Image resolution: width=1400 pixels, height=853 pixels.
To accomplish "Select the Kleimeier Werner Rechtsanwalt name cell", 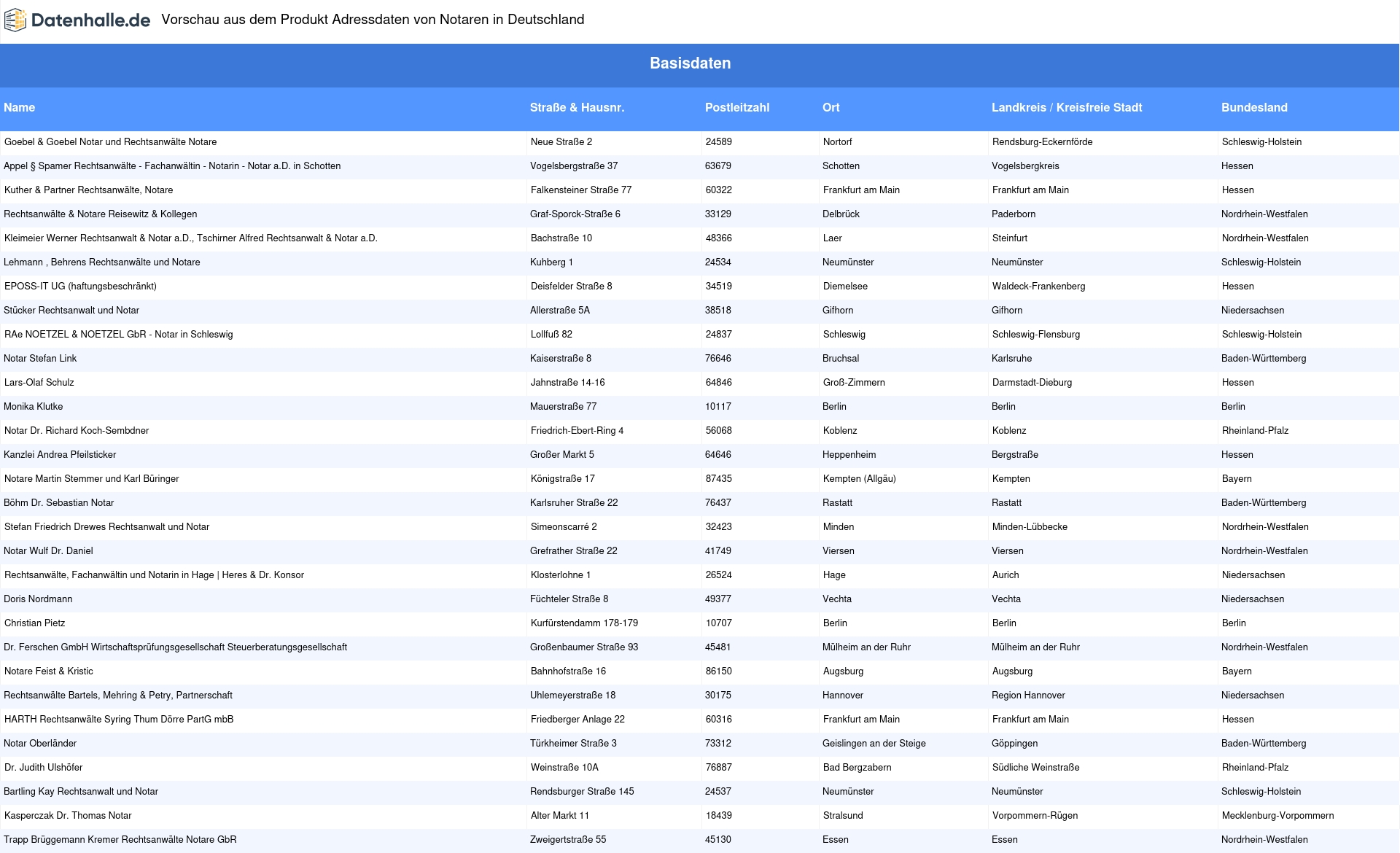I will [191, 238].
